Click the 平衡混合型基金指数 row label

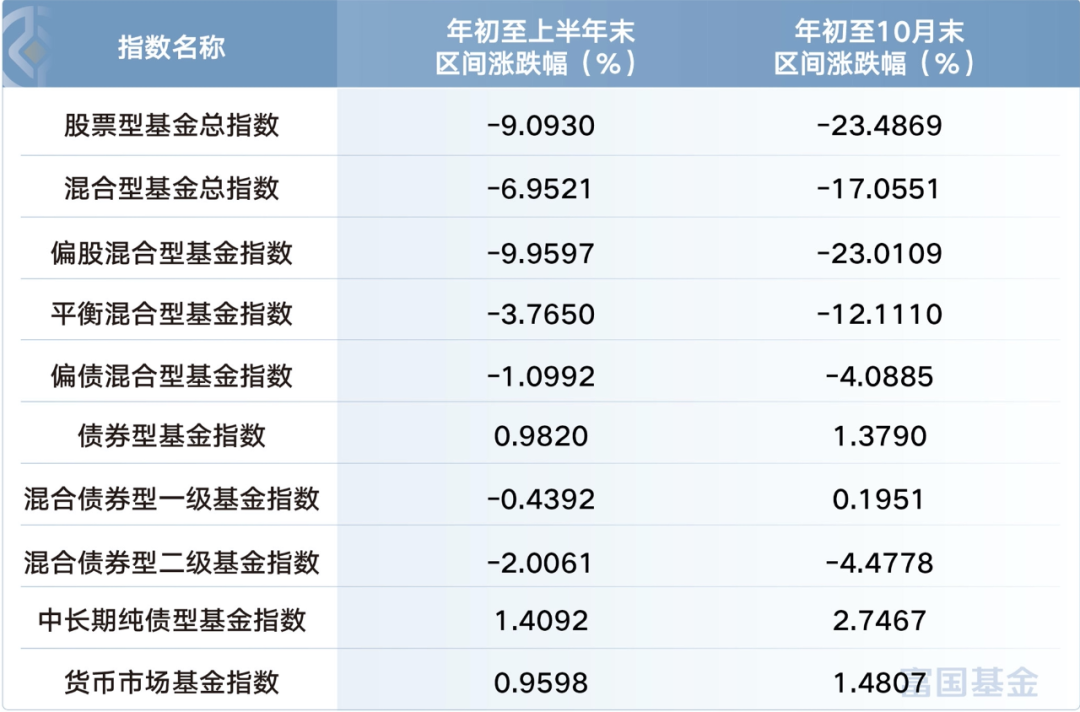click(172, 314)
